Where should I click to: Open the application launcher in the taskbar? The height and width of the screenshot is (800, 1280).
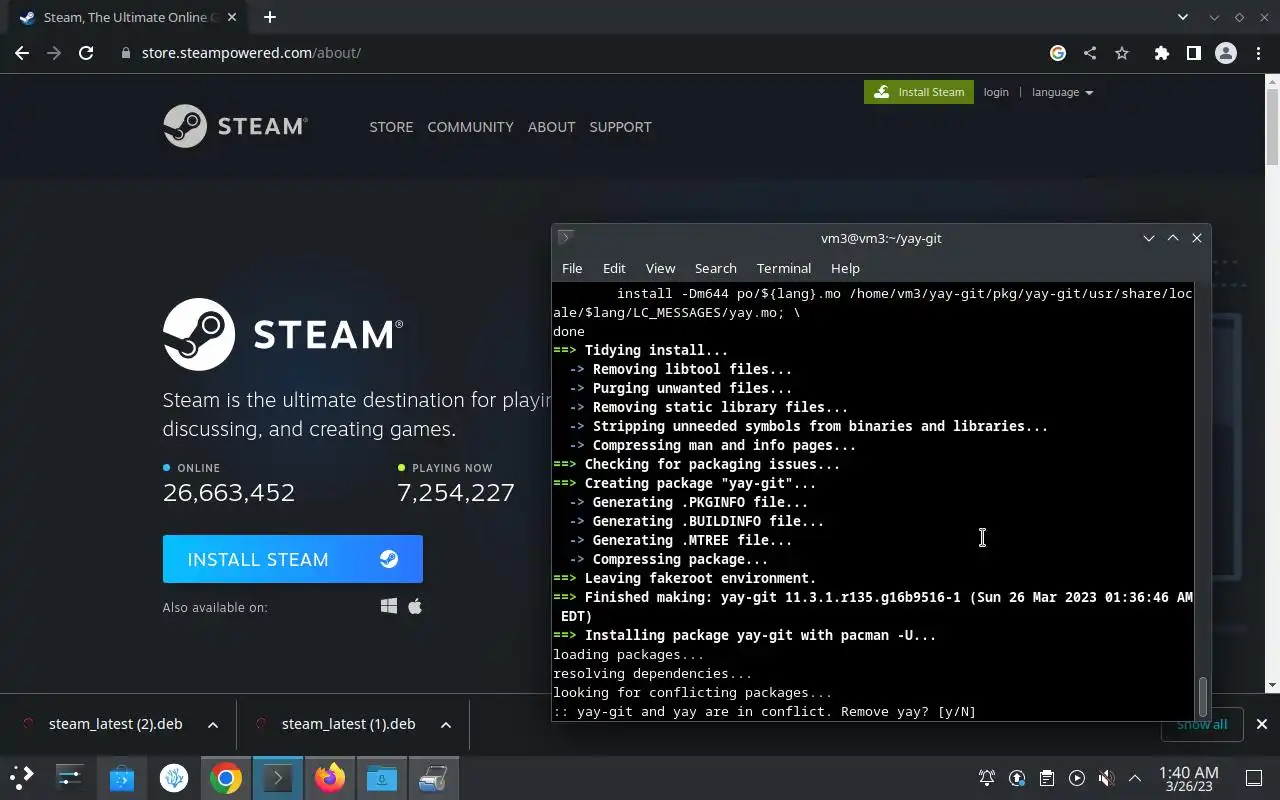(x=22, y=776)
